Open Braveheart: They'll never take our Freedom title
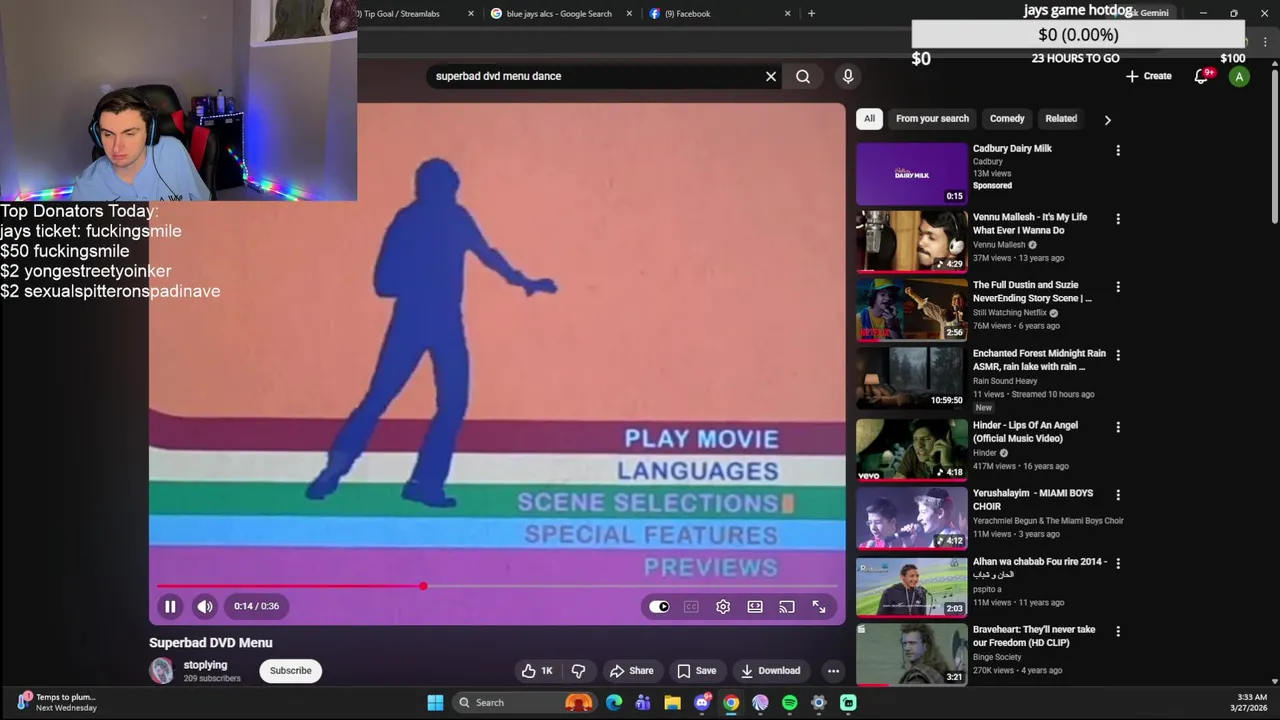The height and width of the screenshot is (720, 1280). pyautogui.click(x=1034, y=636)
